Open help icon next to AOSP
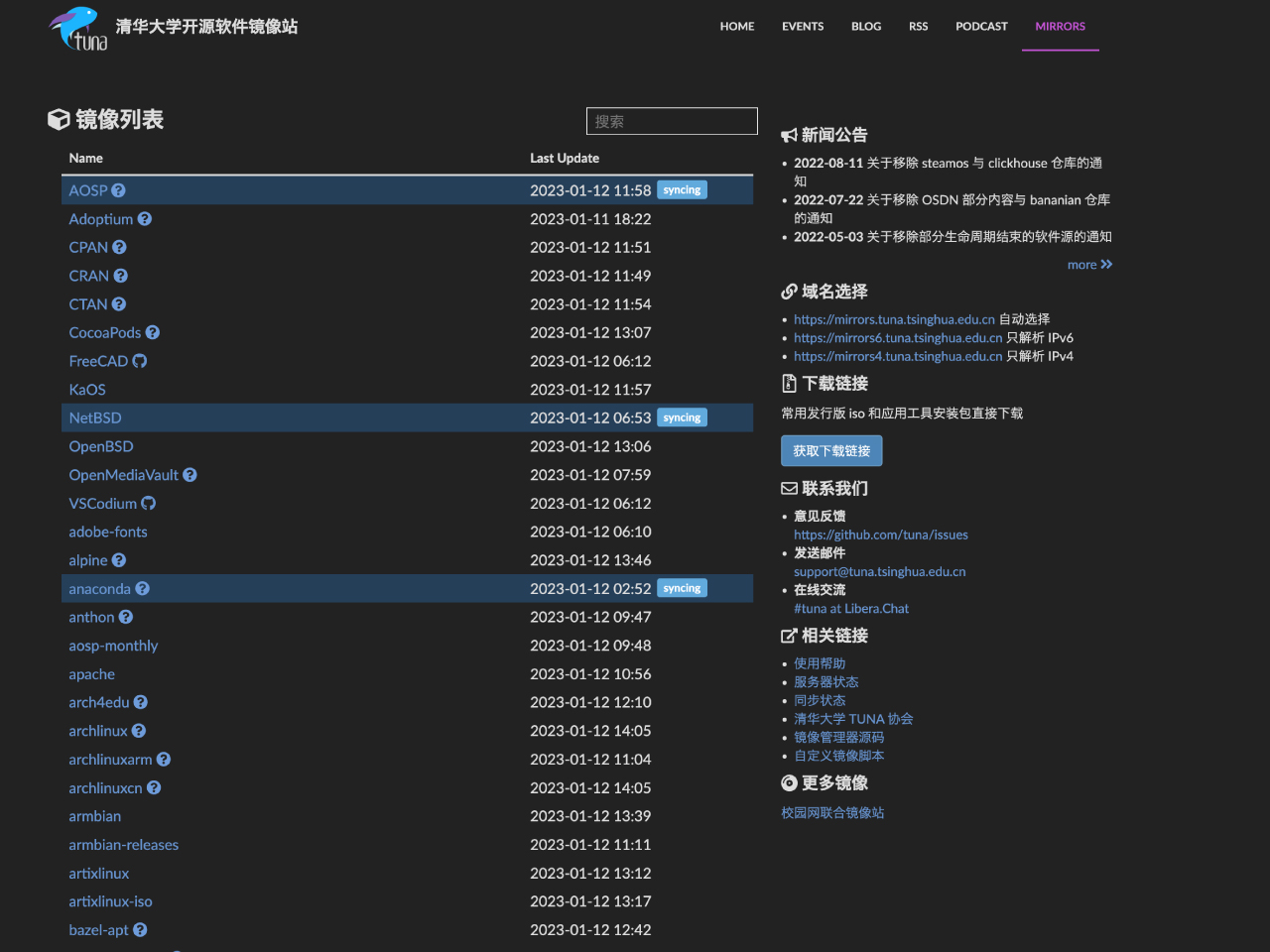 pyautogui.click(x=118, y=190)
